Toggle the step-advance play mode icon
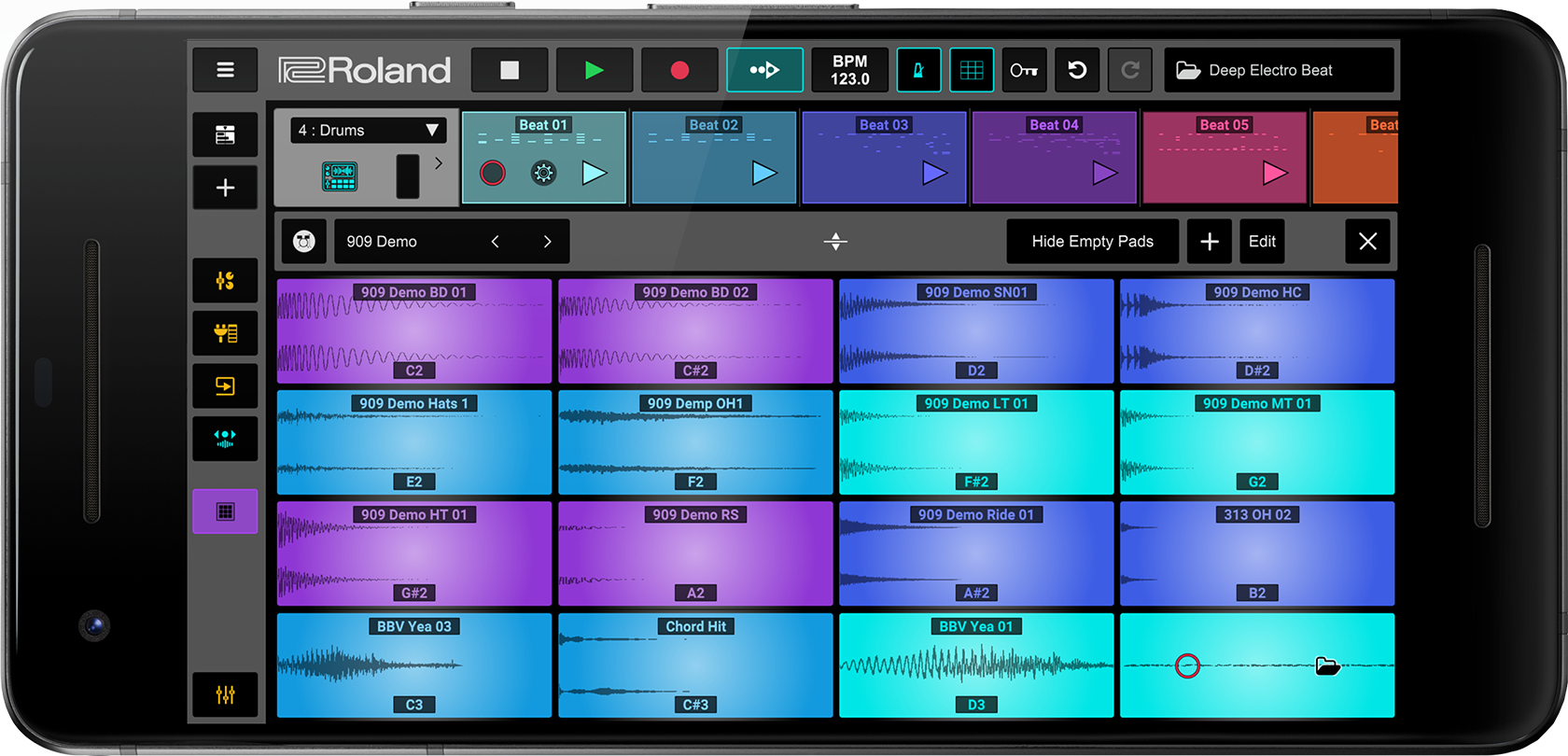 [764, 70]
